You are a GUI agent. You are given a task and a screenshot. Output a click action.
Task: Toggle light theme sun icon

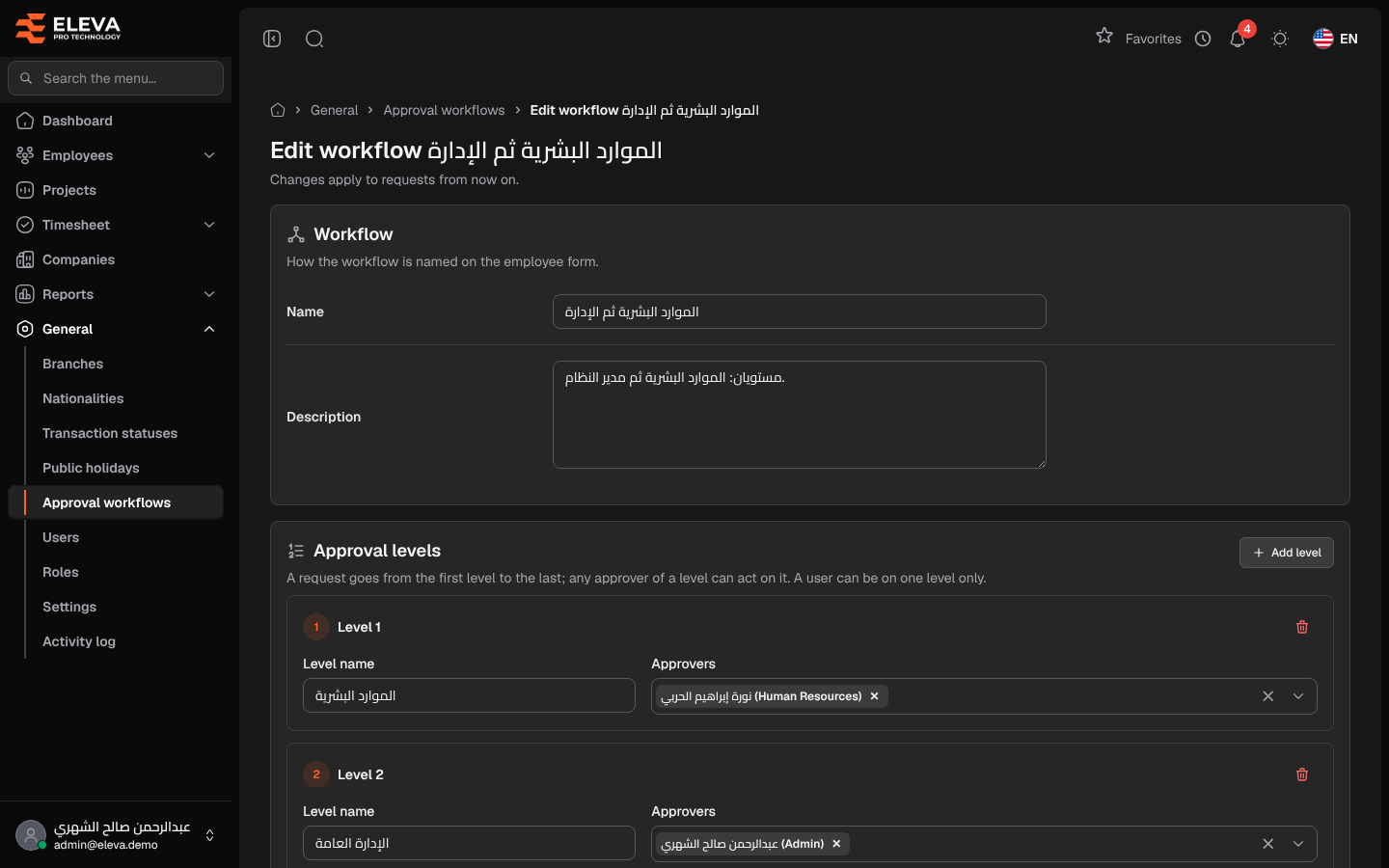(x=1280, y=39)
